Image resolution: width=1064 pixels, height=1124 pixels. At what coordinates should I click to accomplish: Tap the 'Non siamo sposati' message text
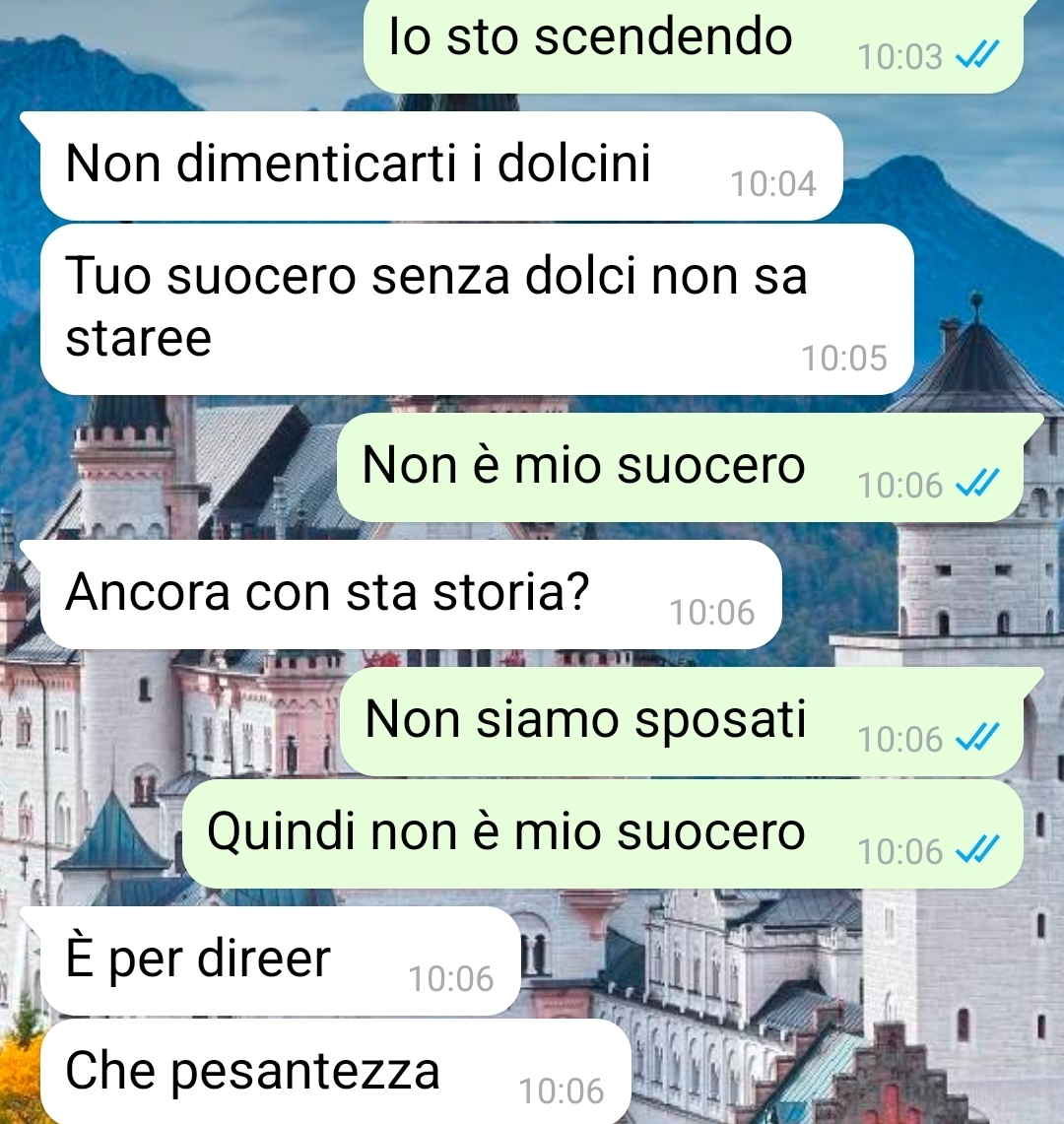click(586, 720)
